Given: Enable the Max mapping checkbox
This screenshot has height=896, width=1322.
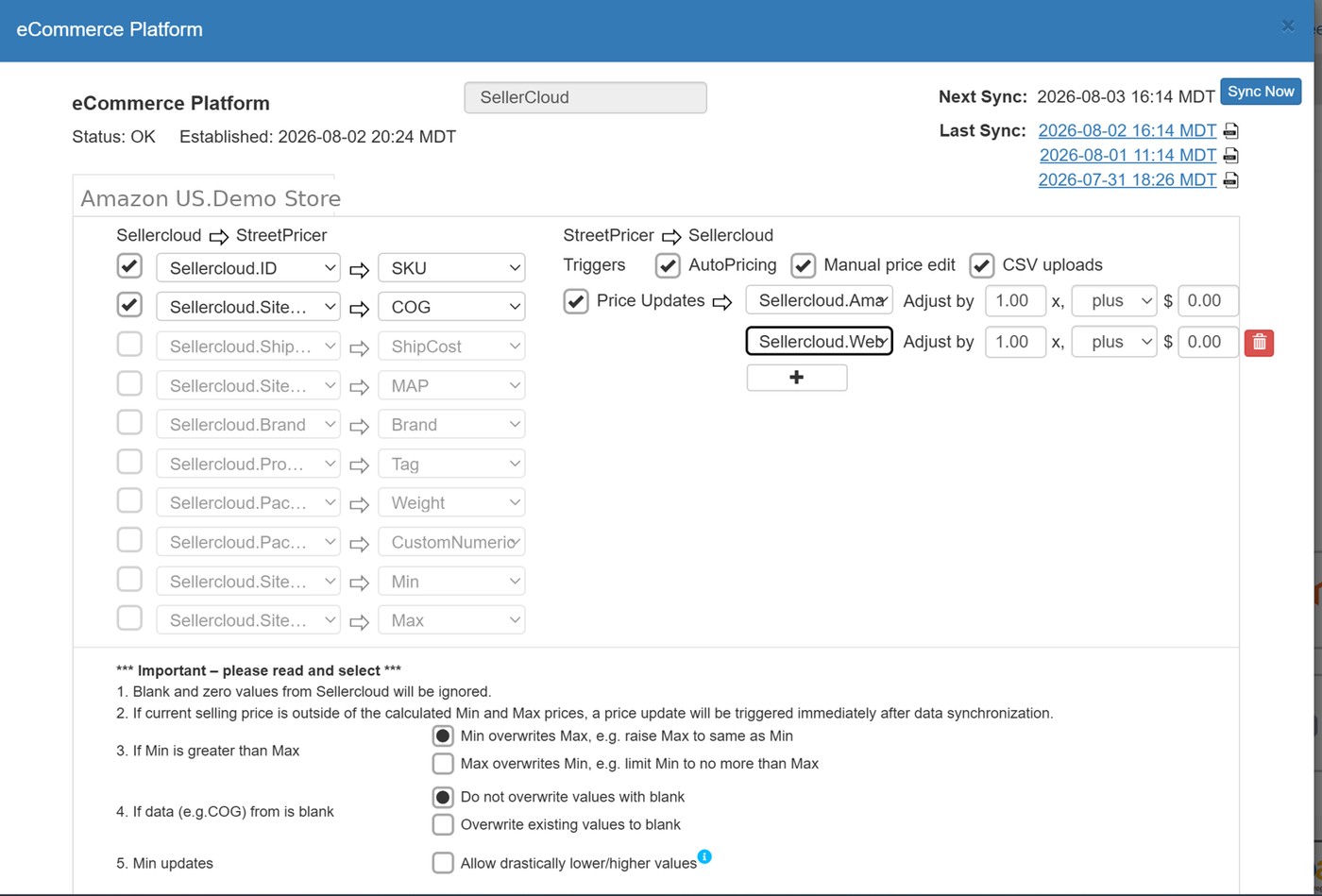Looking at the screenshot, I should (129, 618).
